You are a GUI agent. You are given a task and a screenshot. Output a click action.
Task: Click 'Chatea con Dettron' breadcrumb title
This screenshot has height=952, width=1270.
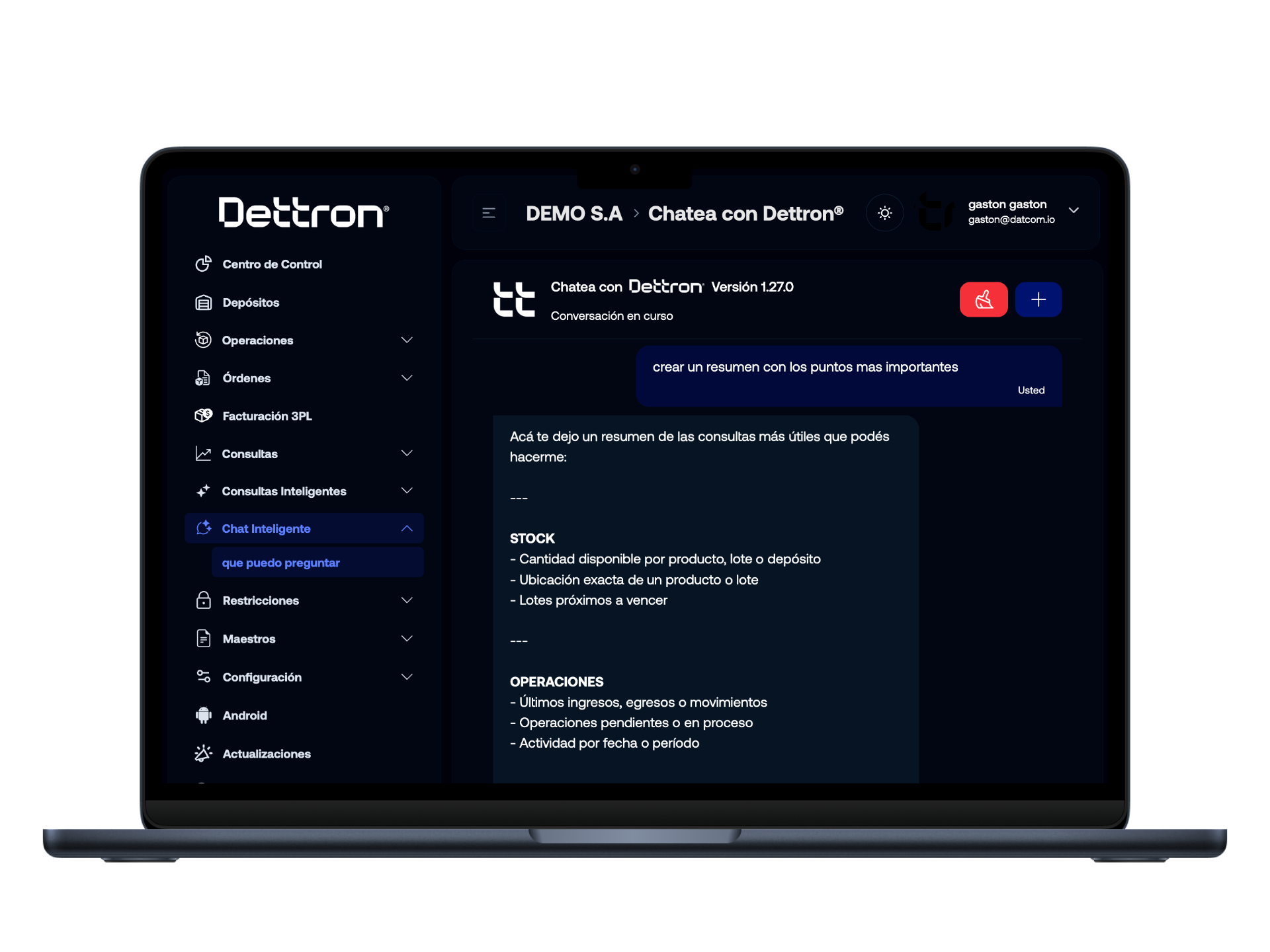click(x=745, y=214)
